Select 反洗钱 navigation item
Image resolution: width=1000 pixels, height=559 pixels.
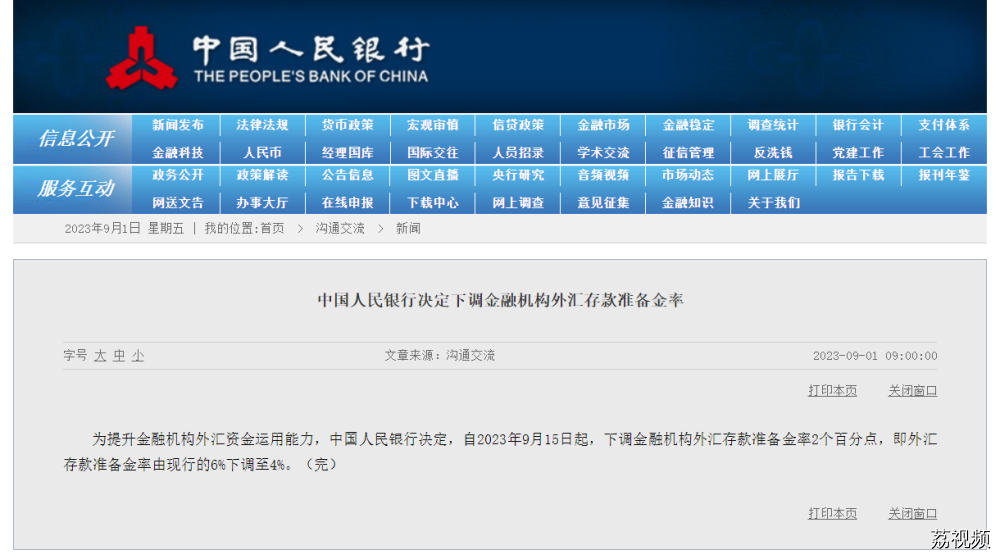coord(773,153)
